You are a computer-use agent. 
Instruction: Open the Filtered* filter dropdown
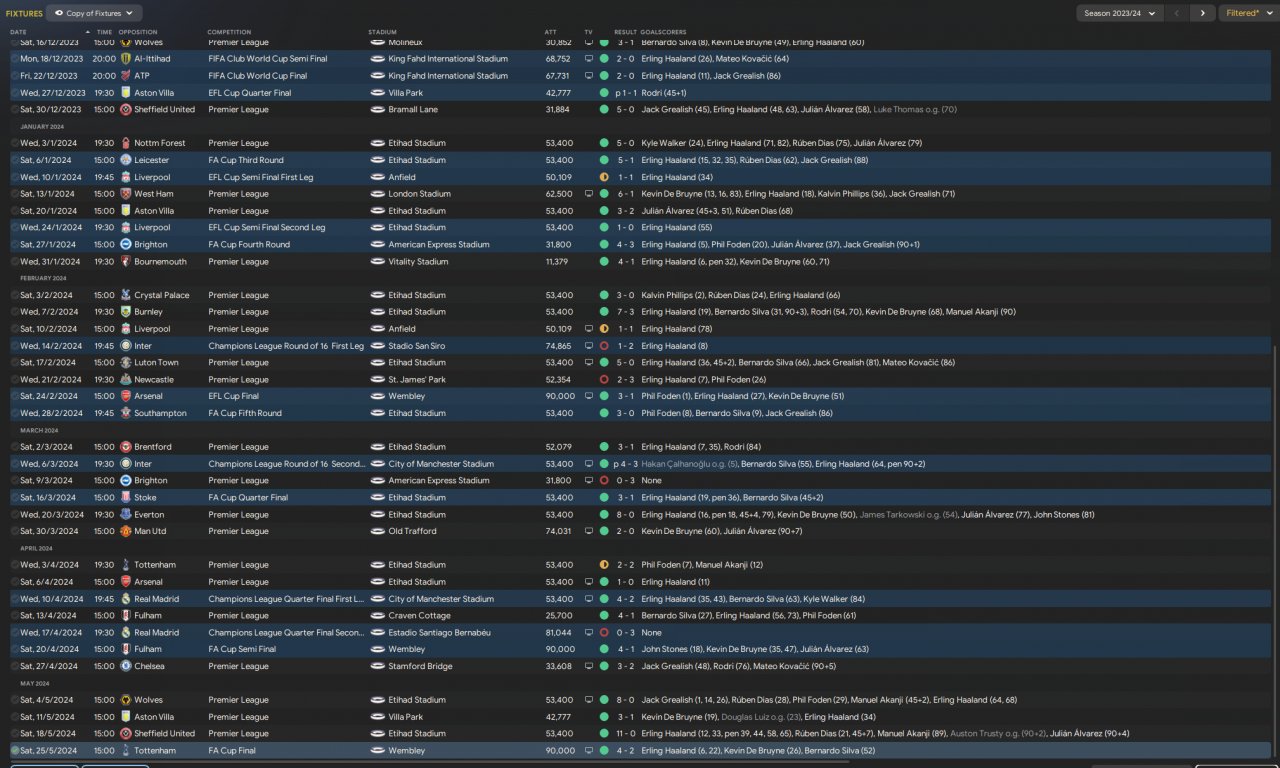click(1247, 13)
